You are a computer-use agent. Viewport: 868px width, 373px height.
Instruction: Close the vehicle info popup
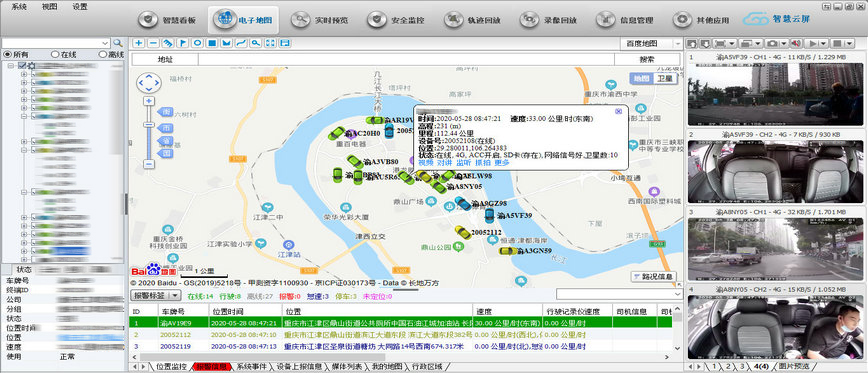pyautogui.click(x=618, y=111)
